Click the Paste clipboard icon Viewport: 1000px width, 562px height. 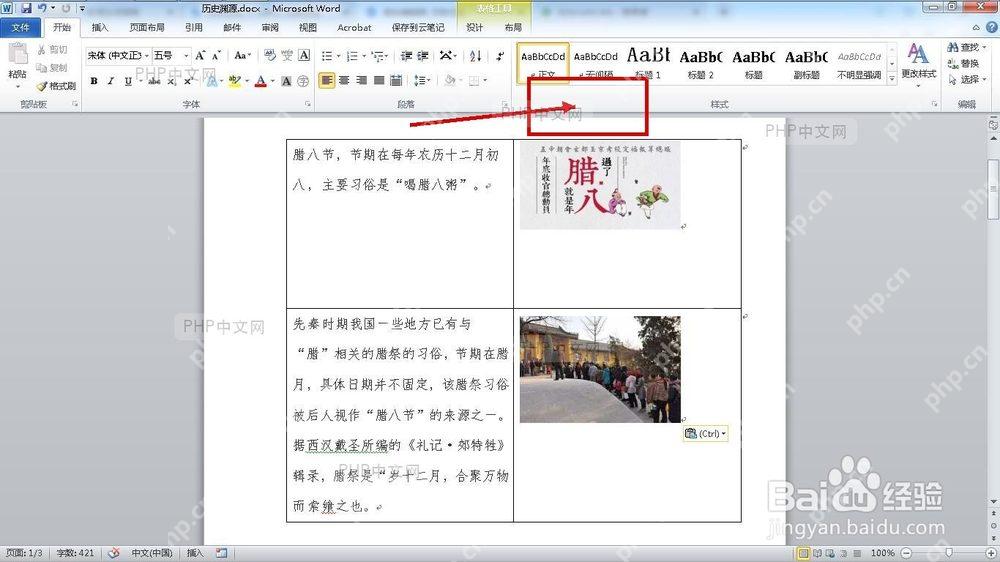(x=18, y=55)
